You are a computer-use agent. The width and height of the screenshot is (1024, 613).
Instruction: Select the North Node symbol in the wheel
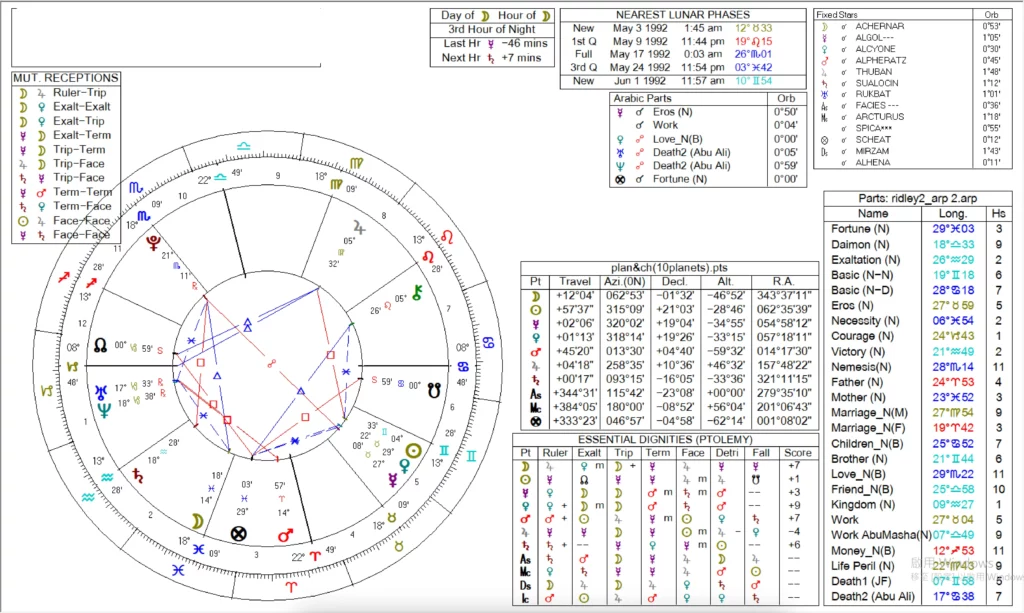(x=100, y=346)
